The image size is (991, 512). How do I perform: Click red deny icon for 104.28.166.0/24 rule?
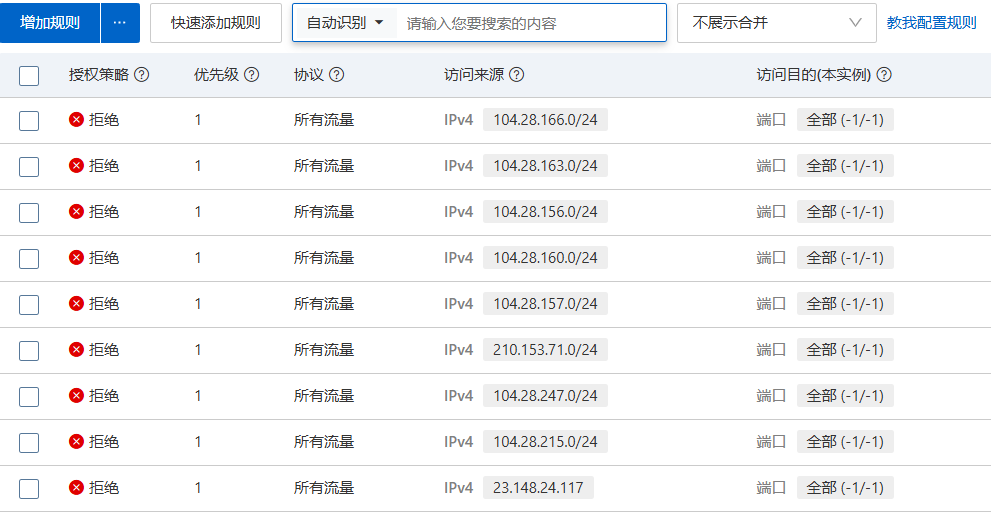76,120
